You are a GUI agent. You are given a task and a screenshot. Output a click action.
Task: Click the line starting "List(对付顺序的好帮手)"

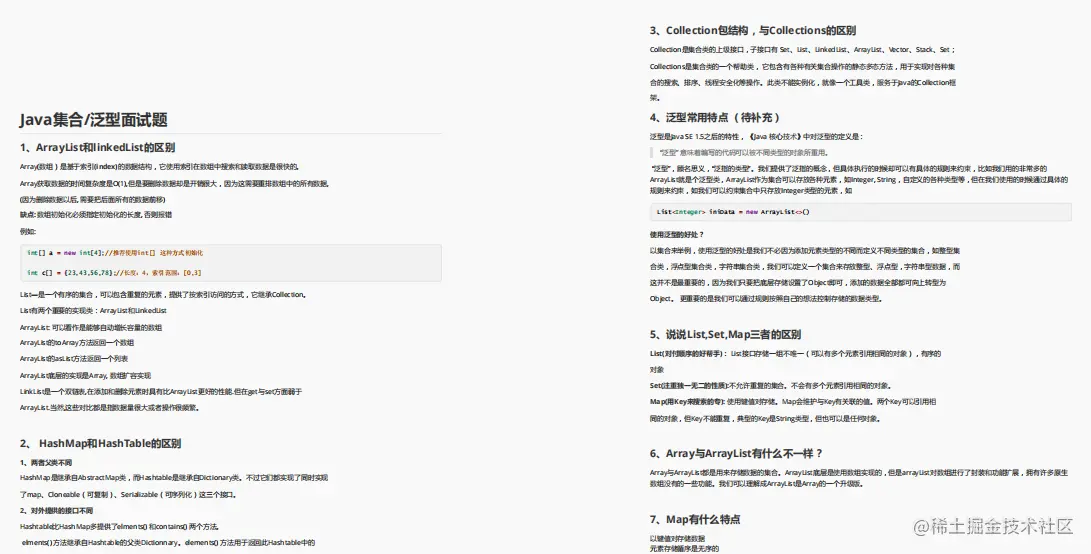[795, 354]
